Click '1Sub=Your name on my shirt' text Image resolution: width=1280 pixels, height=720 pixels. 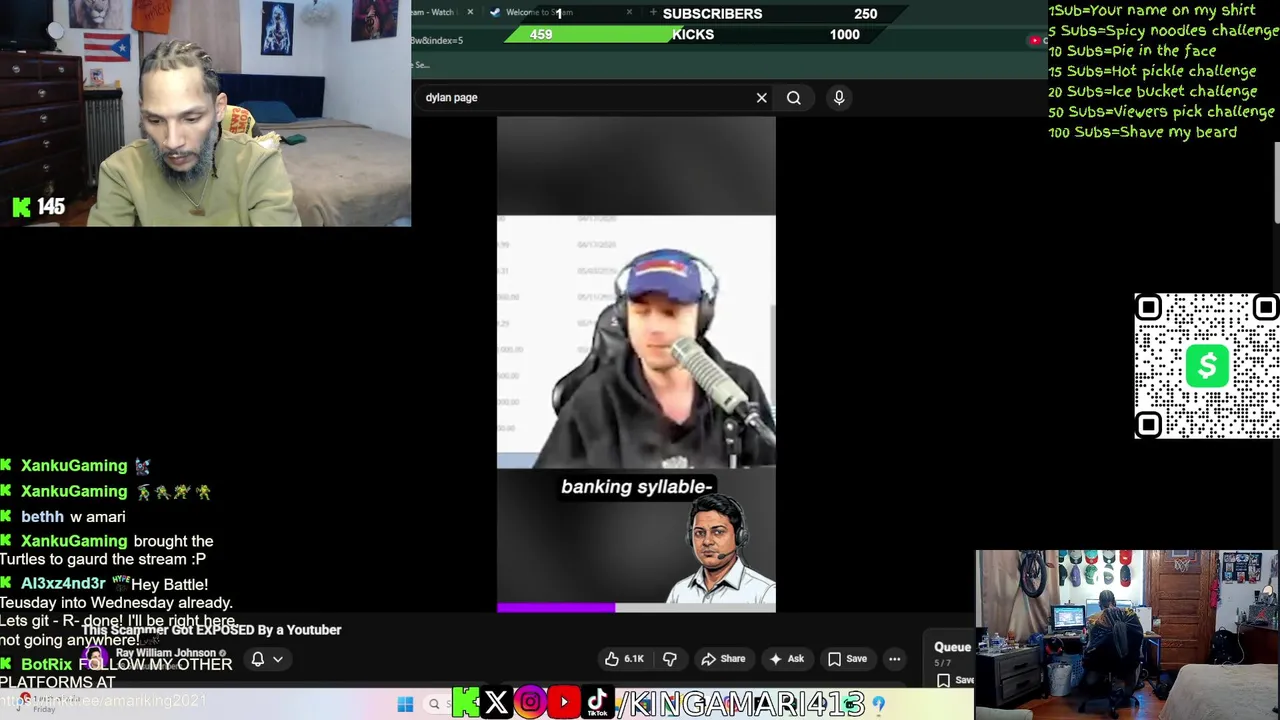[x=1152, y=10]
